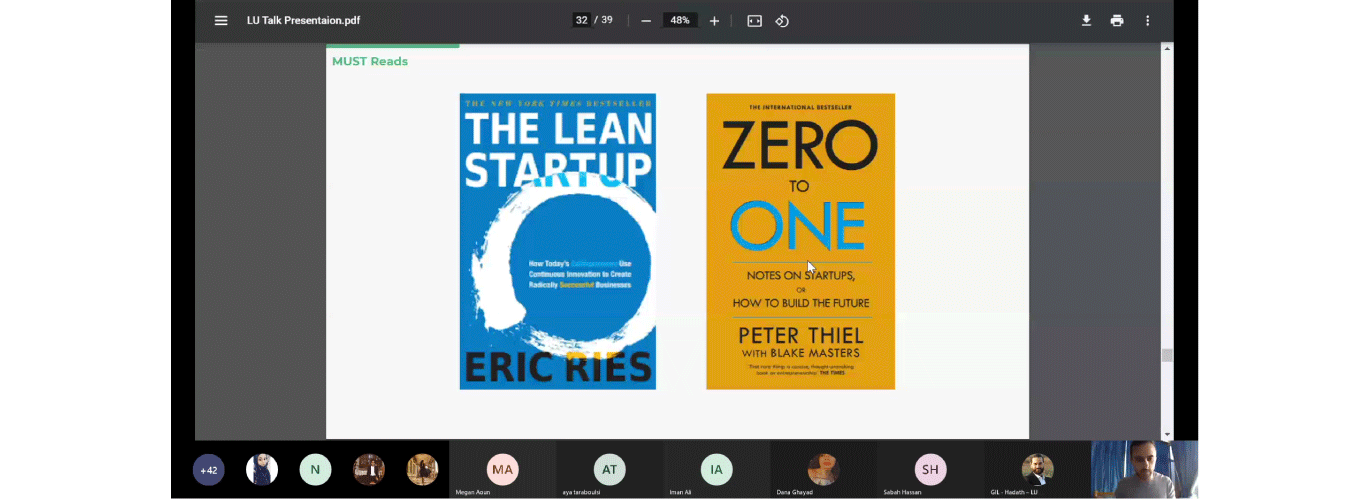Click the Lean Startup book cover
1366x500 pixels.
(x=557, y=241)
